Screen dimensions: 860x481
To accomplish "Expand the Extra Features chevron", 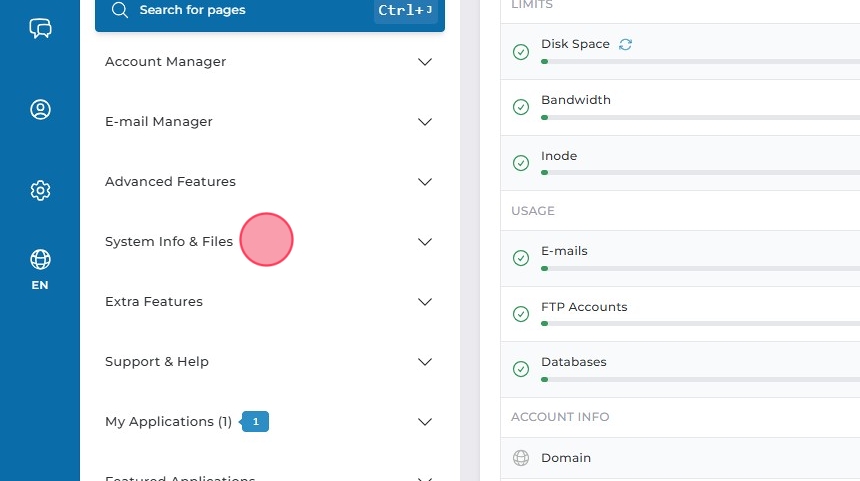I will 425,302.
